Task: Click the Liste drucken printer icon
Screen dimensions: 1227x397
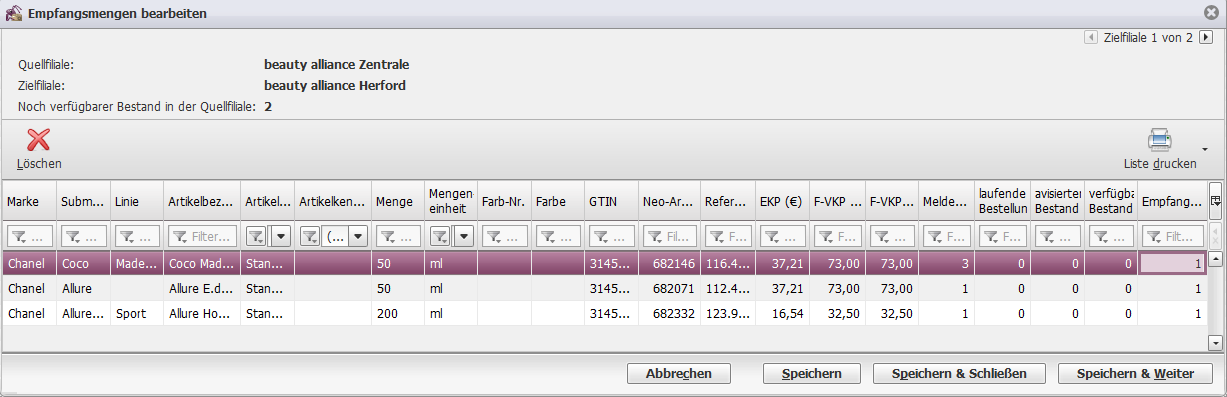Action: pyautogui.click(x=1159, y=140)
